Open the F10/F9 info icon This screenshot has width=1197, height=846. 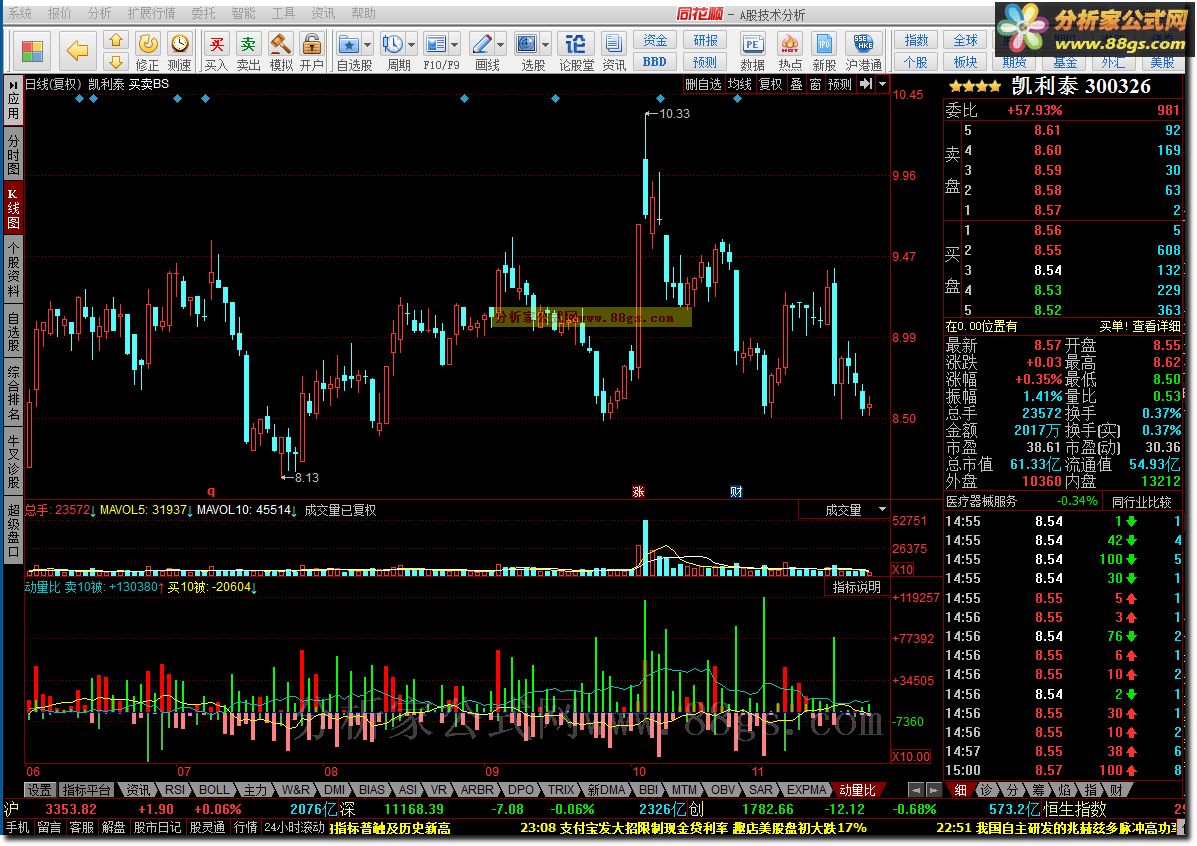436,44
